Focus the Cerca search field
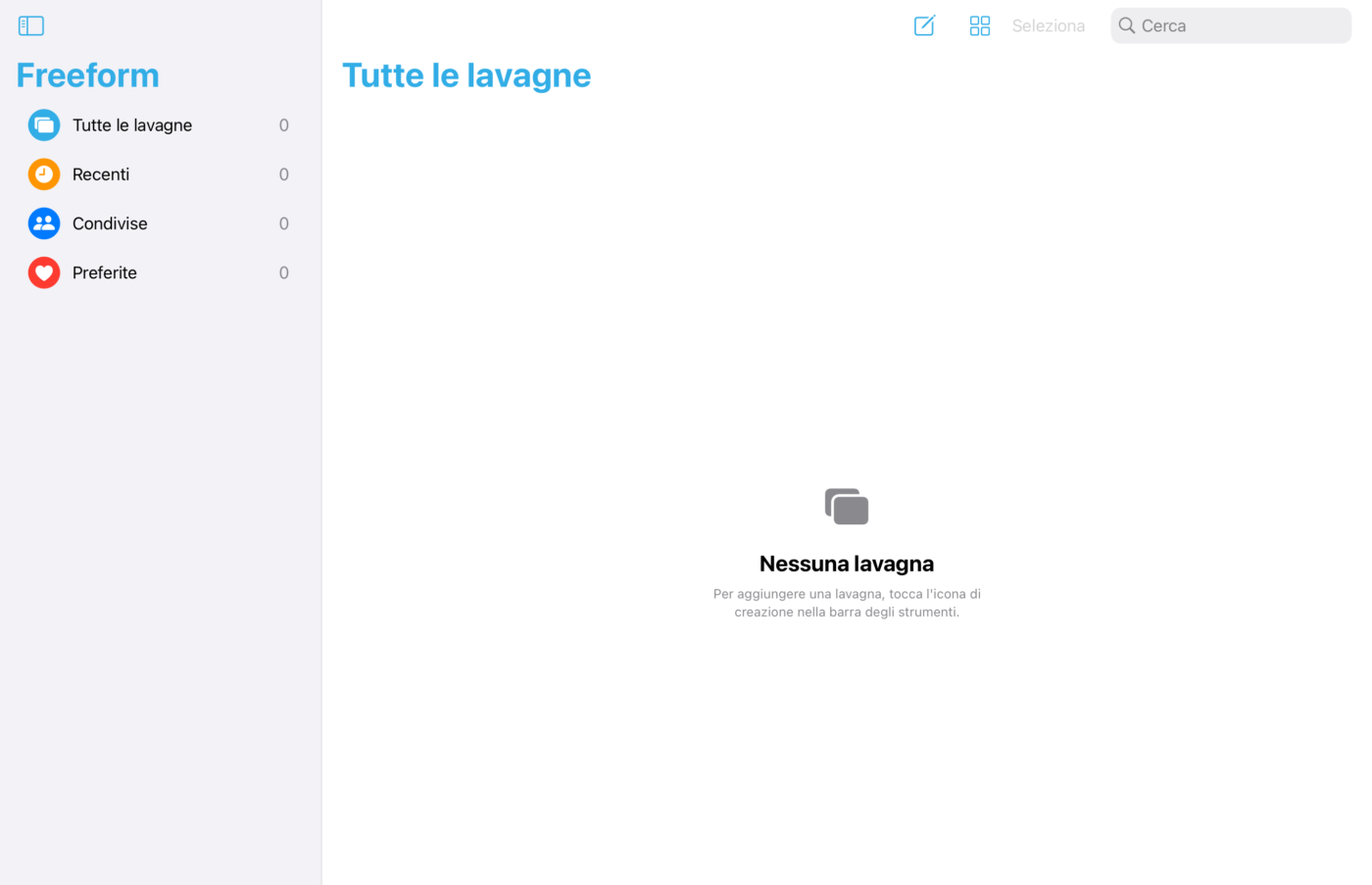This screenshot has height=885, width=1372. 1231,25
